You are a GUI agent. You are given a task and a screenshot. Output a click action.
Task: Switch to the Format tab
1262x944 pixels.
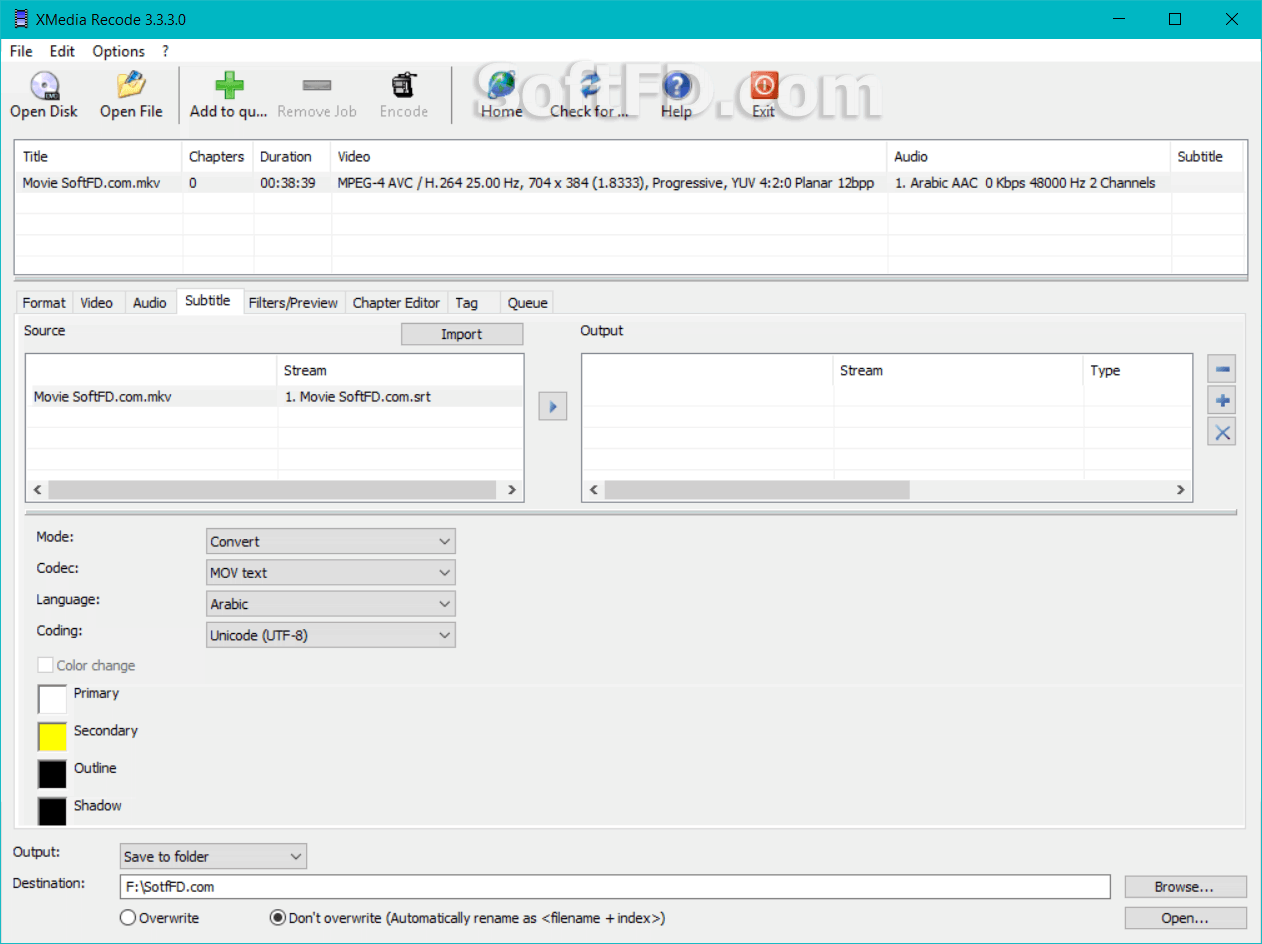(x=44, y=303)
